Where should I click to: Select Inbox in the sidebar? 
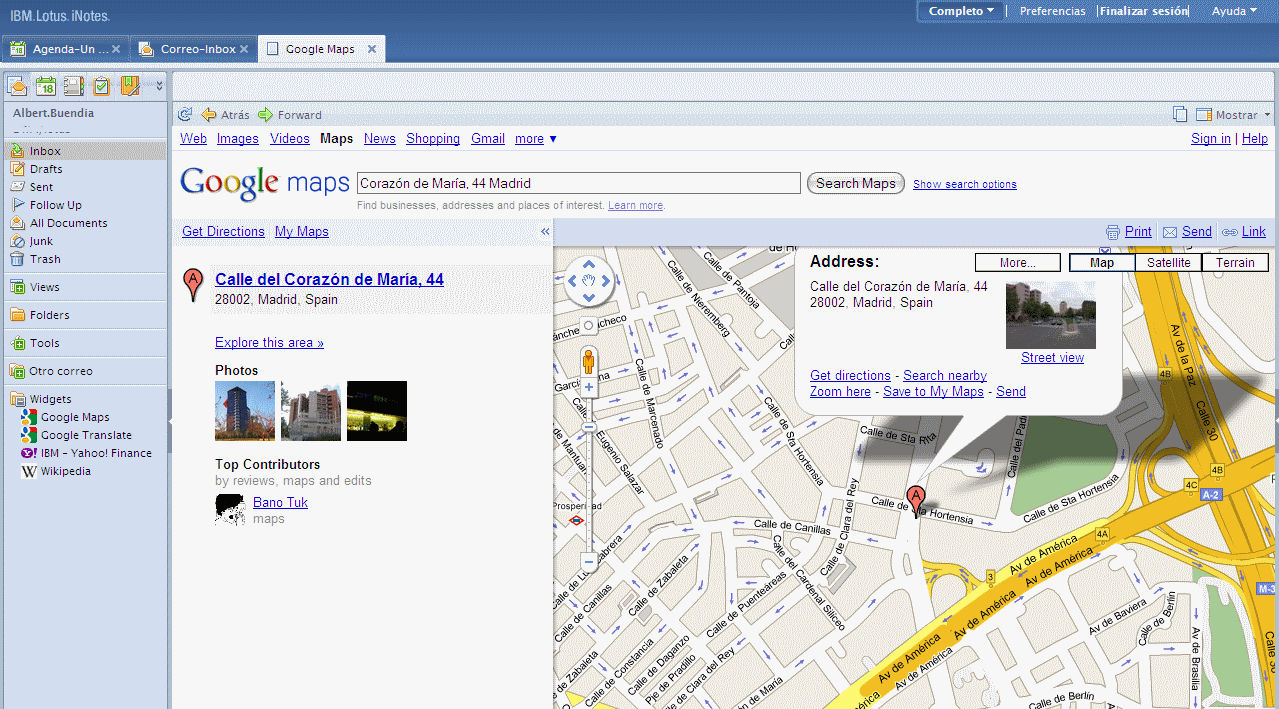84,151
